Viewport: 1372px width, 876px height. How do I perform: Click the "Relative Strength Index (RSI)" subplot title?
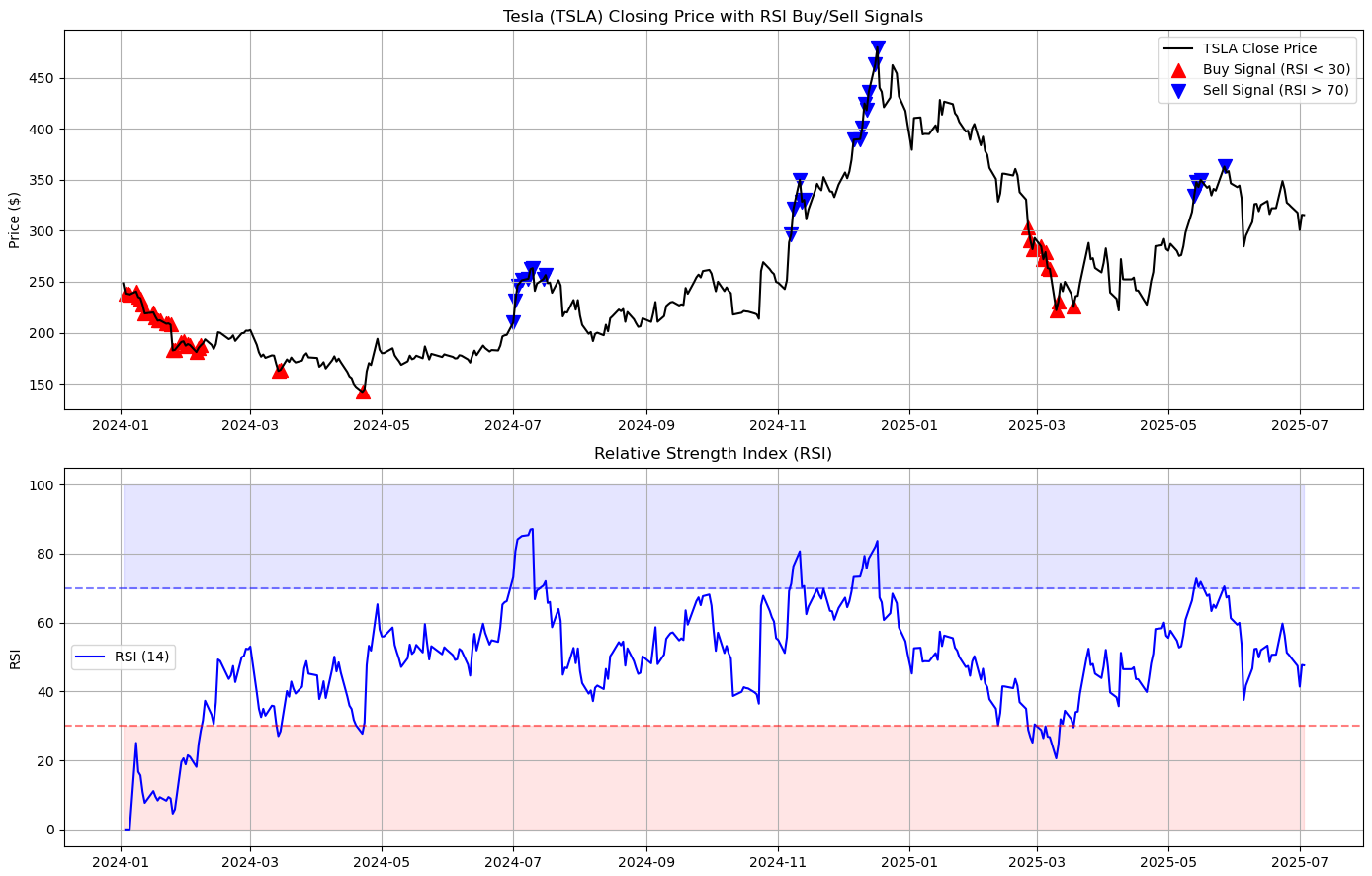(713, 454)
